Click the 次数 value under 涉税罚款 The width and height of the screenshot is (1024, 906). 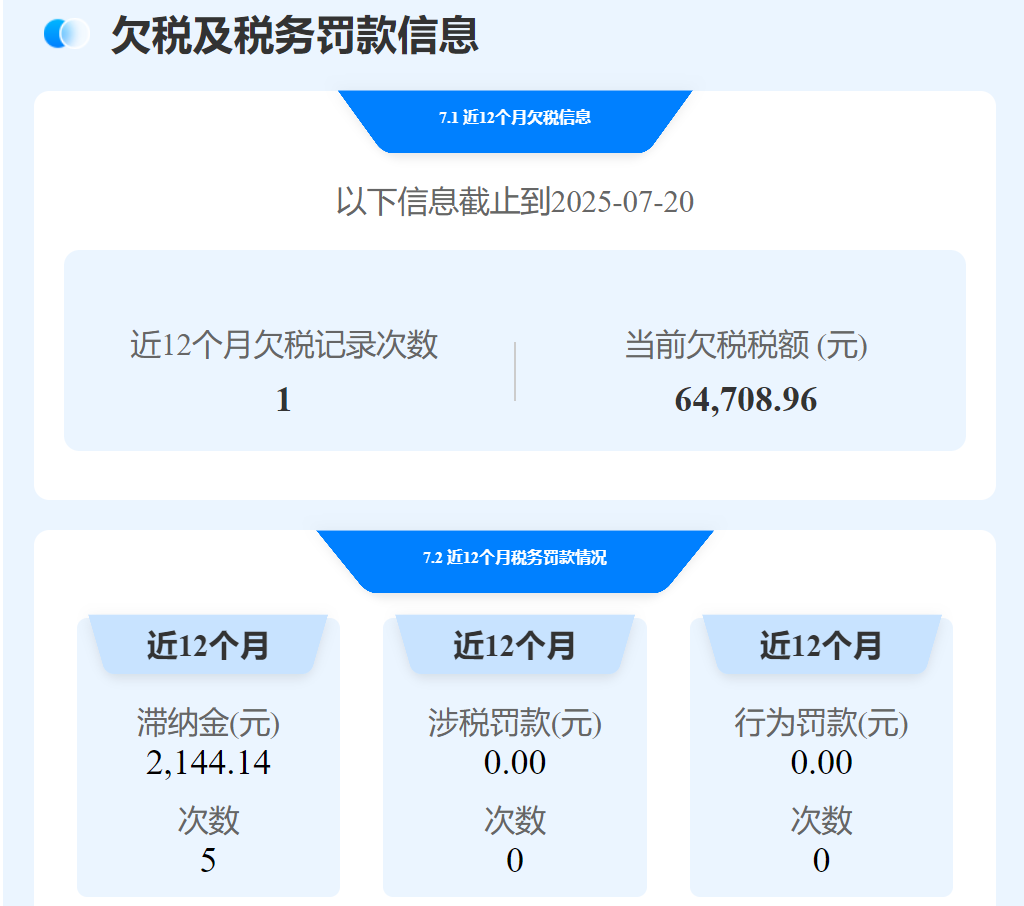tap(514, 859)
